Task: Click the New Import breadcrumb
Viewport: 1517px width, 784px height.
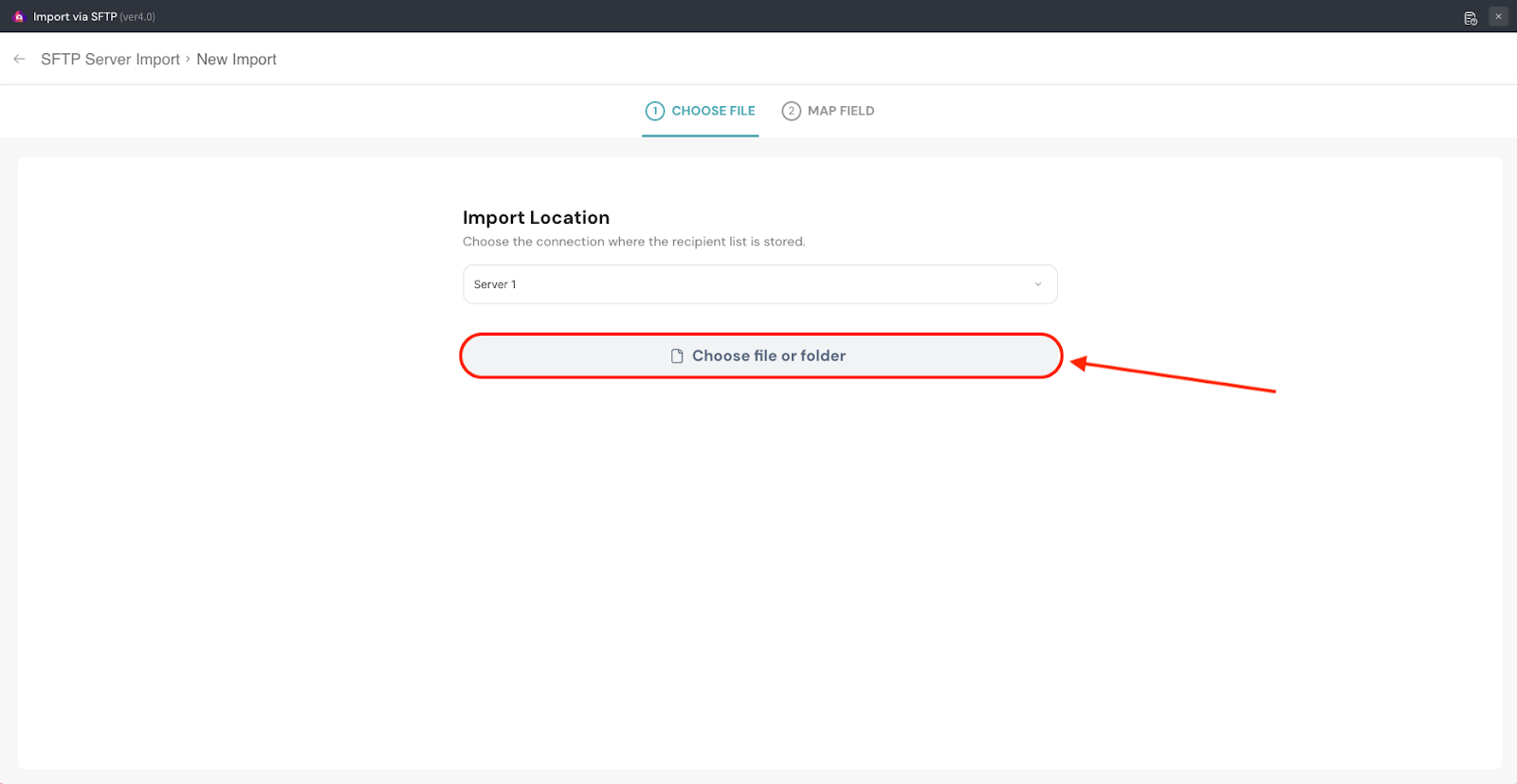Action: pos(236,59)
